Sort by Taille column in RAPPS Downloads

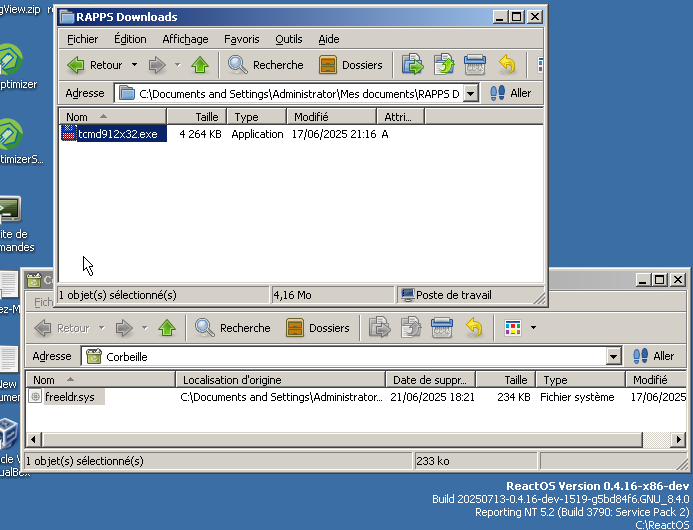196,117
